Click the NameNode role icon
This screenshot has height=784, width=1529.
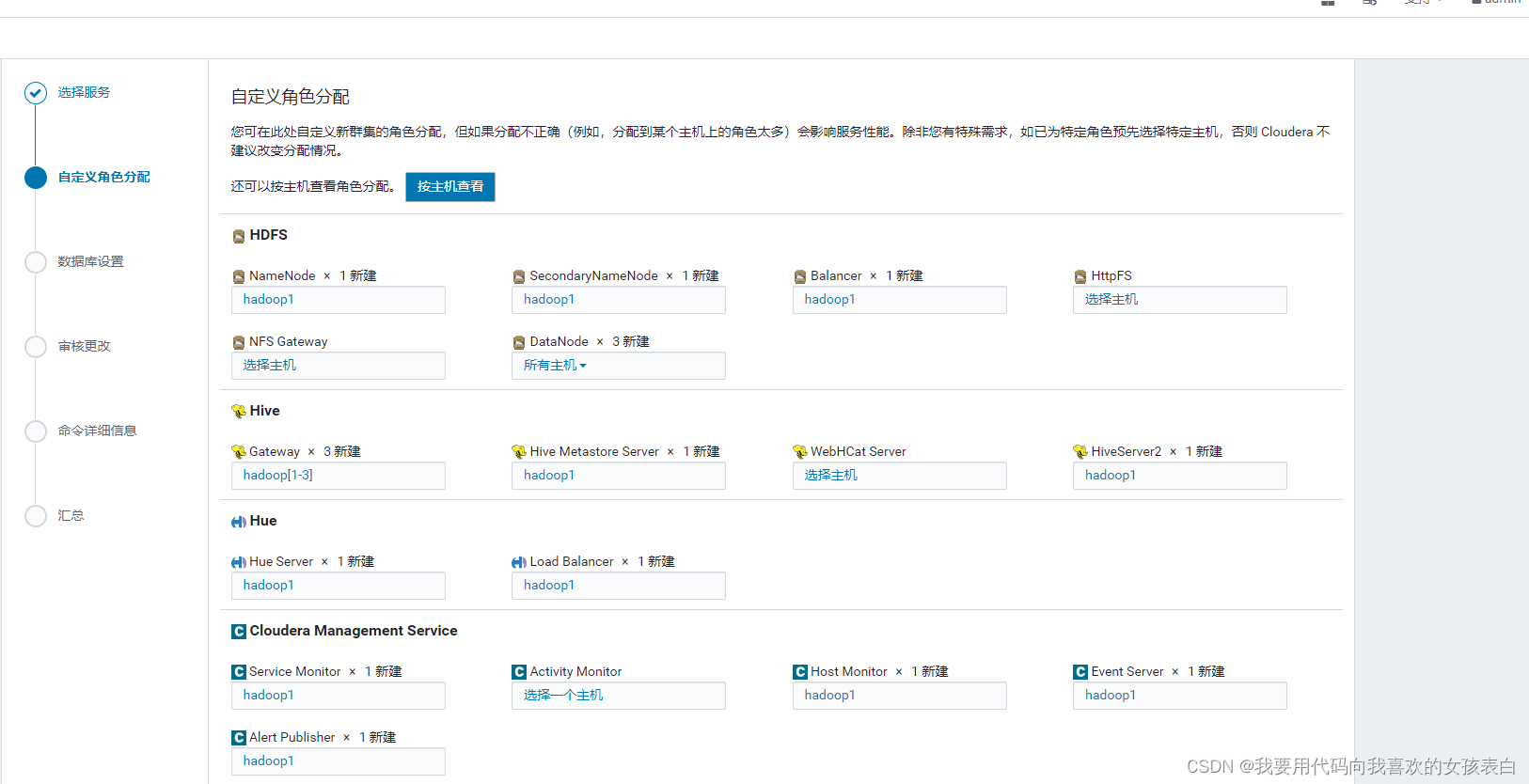coord(239,276)
